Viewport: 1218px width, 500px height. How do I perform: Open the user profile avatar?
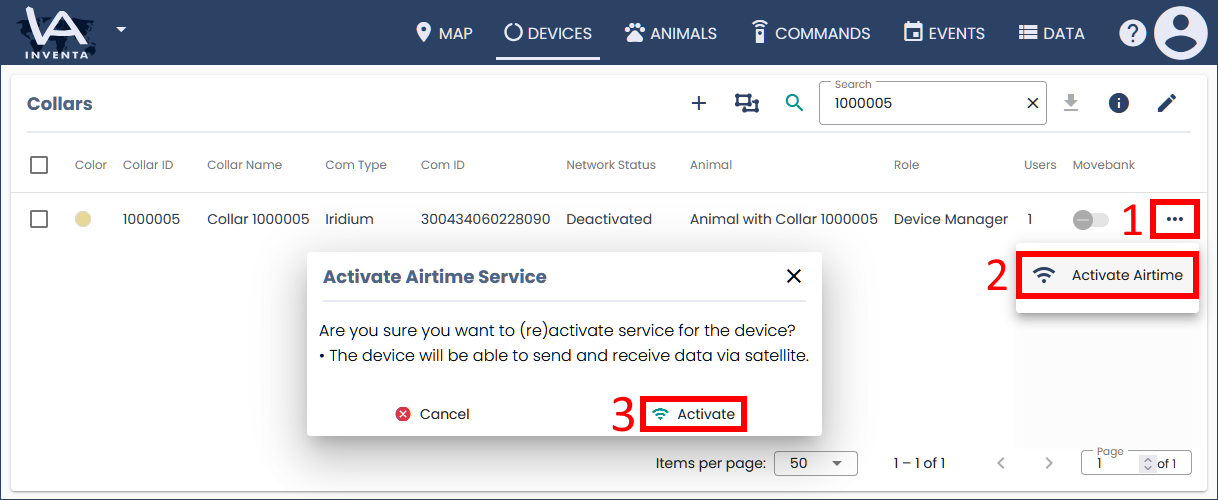[x=1180, y=33]
